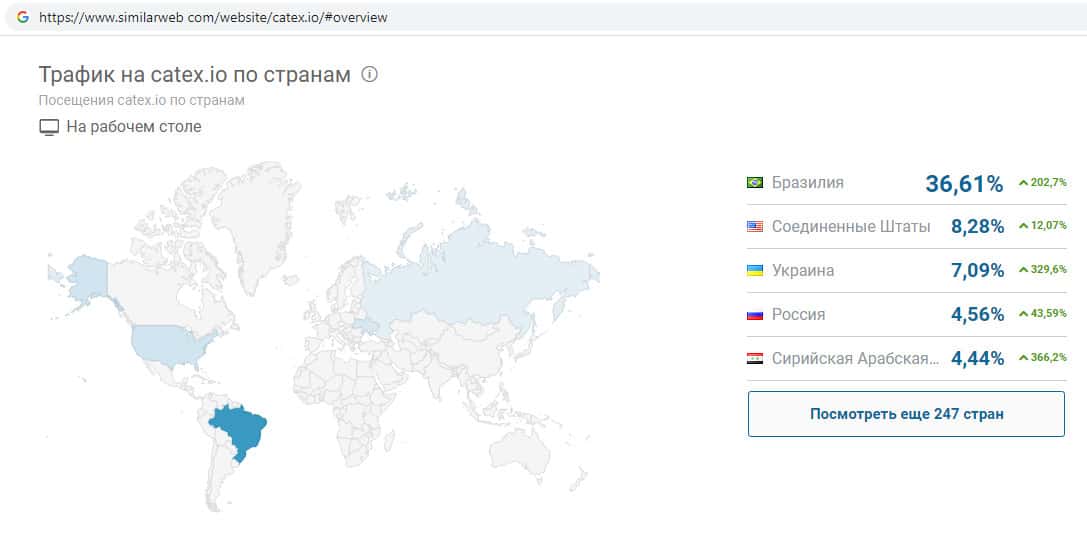Click the green growth arrow beside 329,6%
This screenshot has width=1087, height=549.
(x=1023, y=270)
